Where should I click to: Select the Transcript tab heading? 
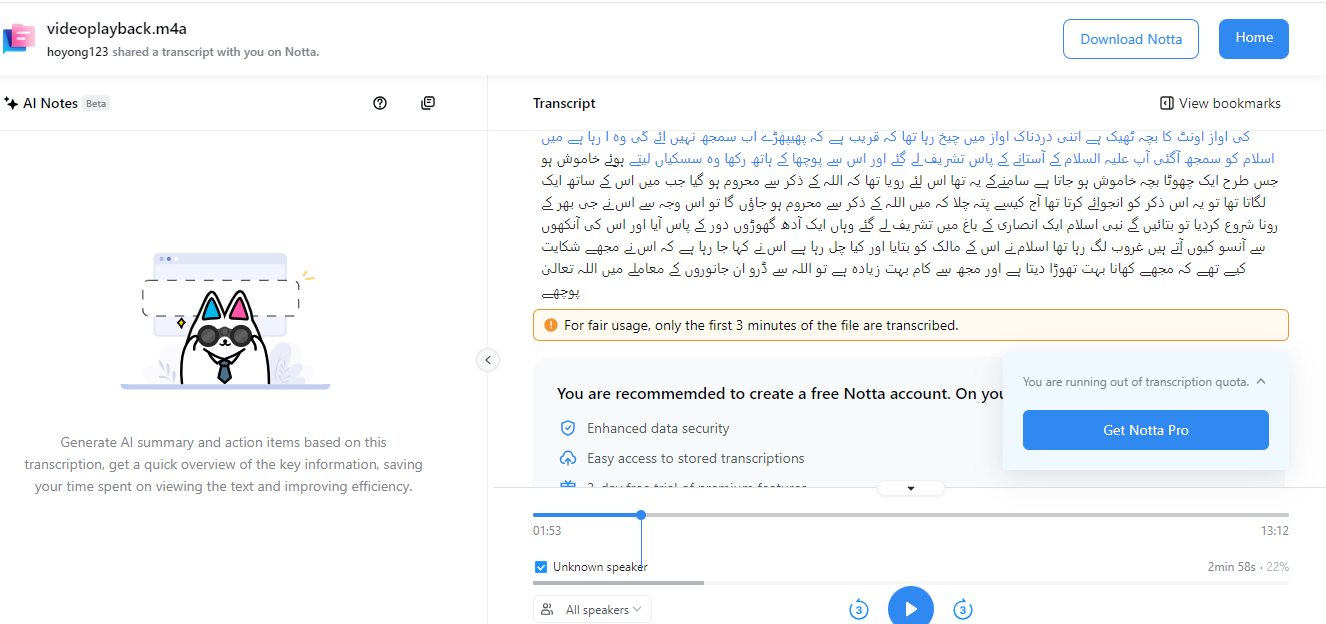coord(564,103)
